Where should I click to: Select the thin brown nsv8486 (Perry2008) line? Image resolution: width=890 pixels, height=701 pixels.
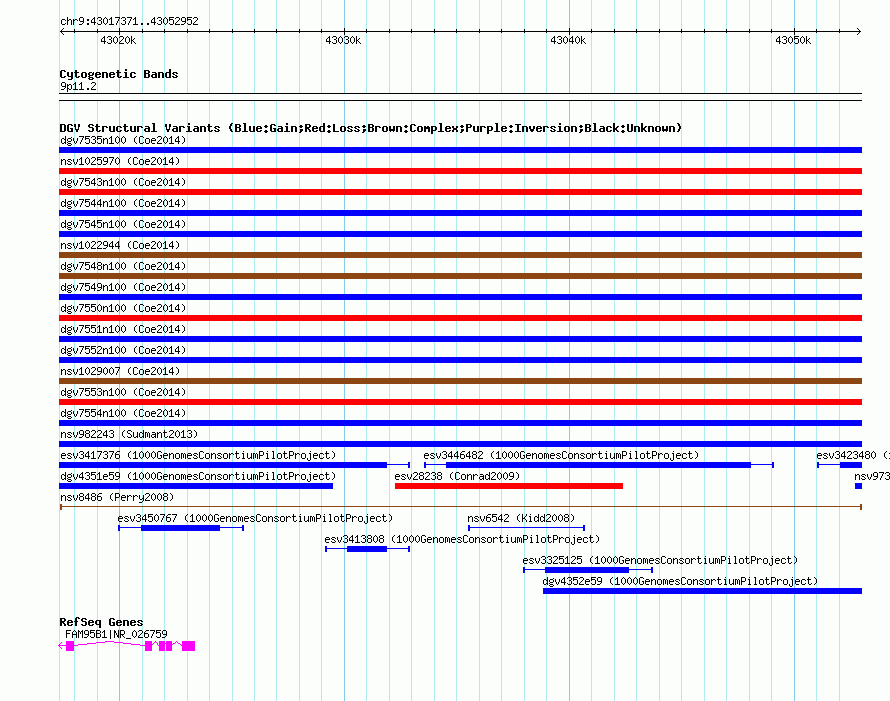pyautogui.click(x=460, y=507)
